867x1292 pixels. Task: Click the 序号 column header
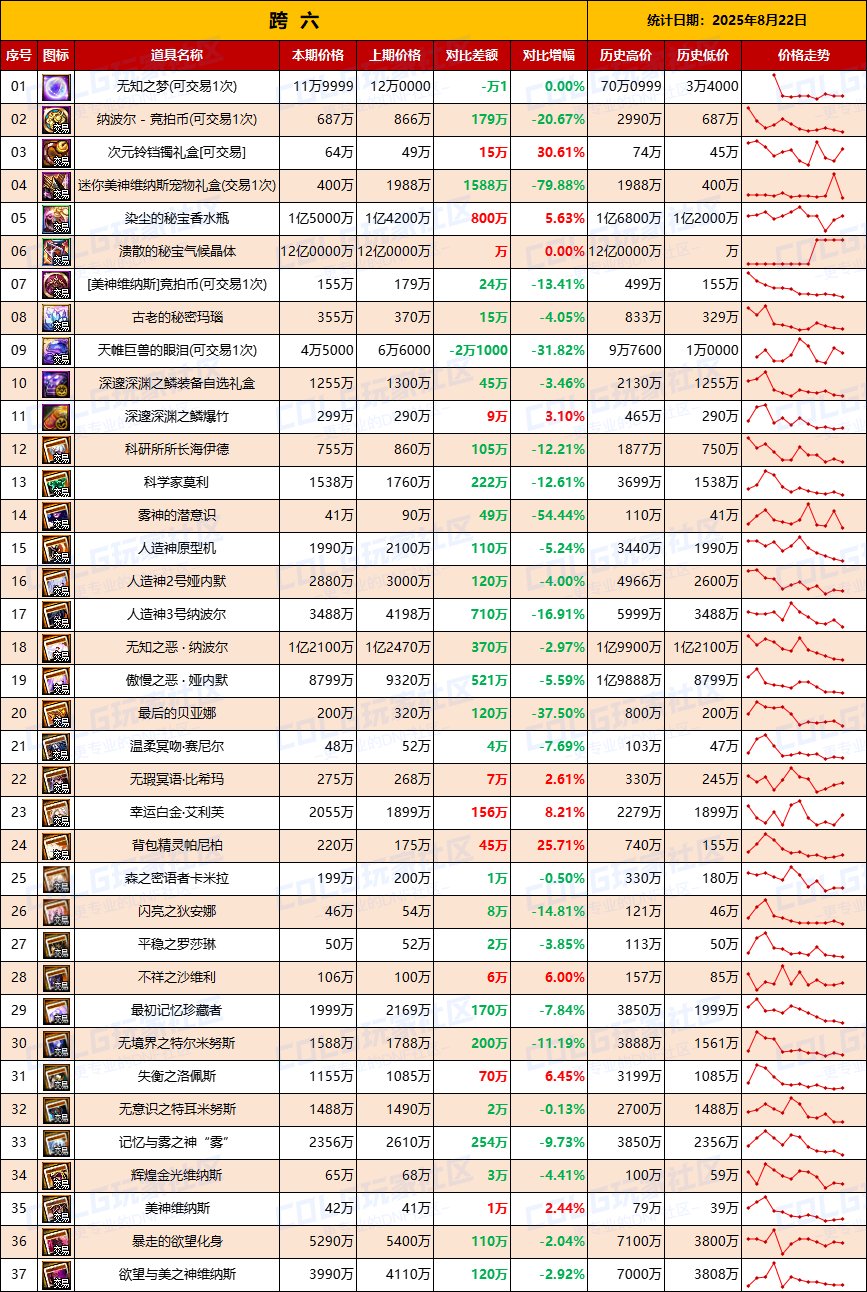pyautogui.click(x=19, y=56)
